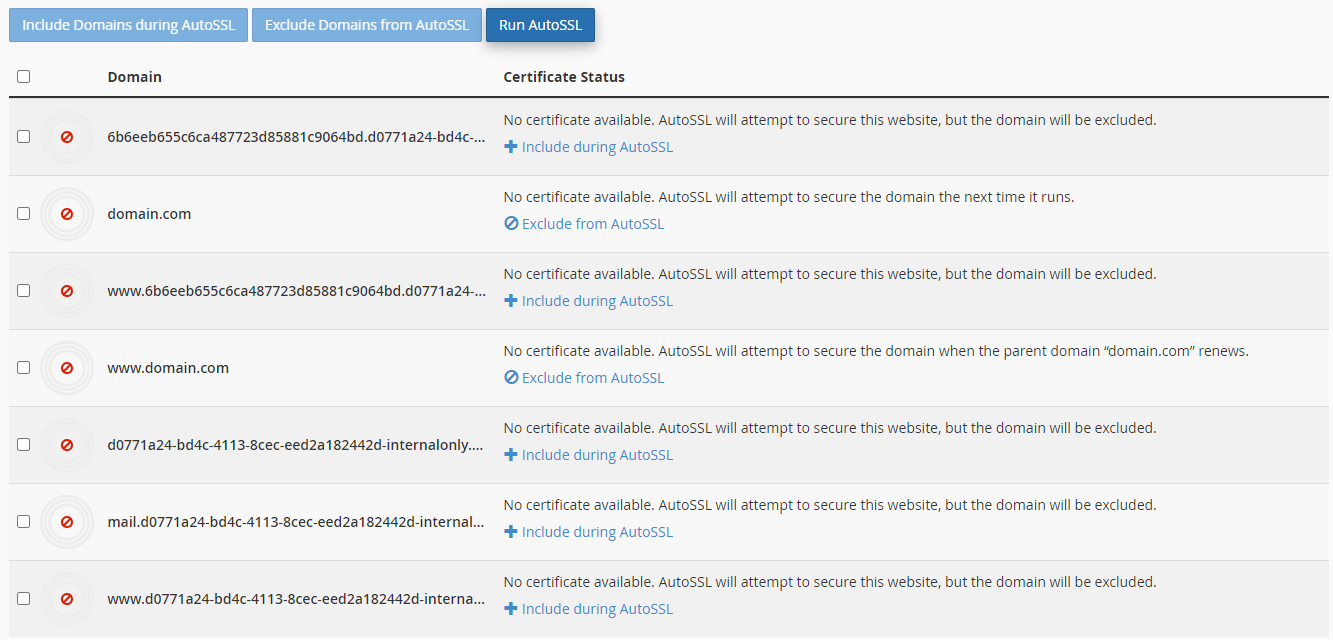Click the Certificate Status column header
The width and height of the screenshot is (1333, 640).
(x=563, y=76)
